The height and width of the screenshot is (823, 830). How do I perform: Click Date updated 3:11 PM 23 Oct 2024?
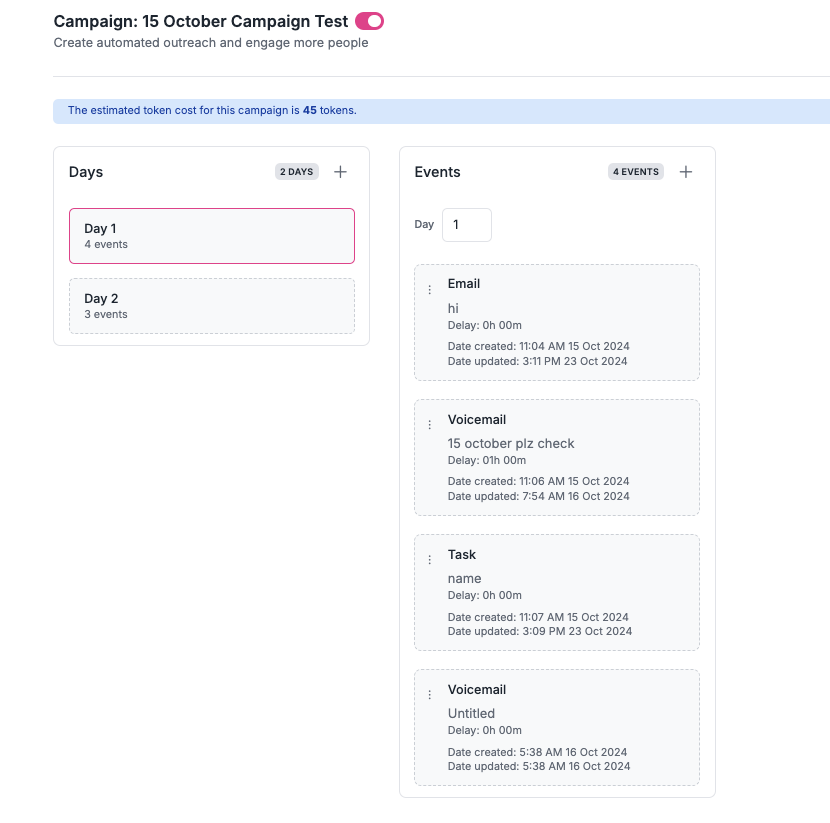tap(537, 361)
